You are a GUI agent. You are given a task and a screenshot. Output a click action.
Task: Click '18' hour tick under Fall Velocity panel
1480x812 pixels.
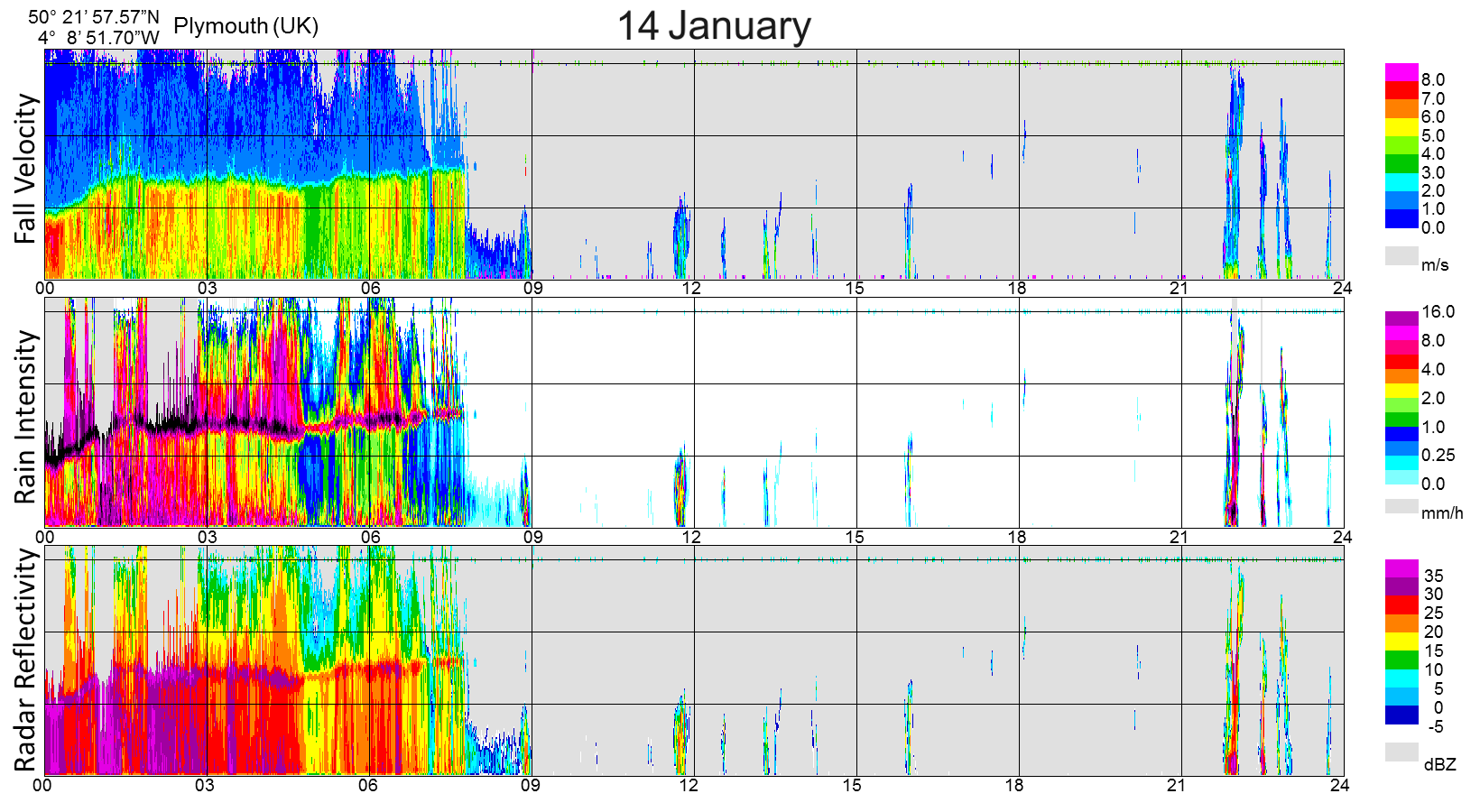click(1017, 288)
